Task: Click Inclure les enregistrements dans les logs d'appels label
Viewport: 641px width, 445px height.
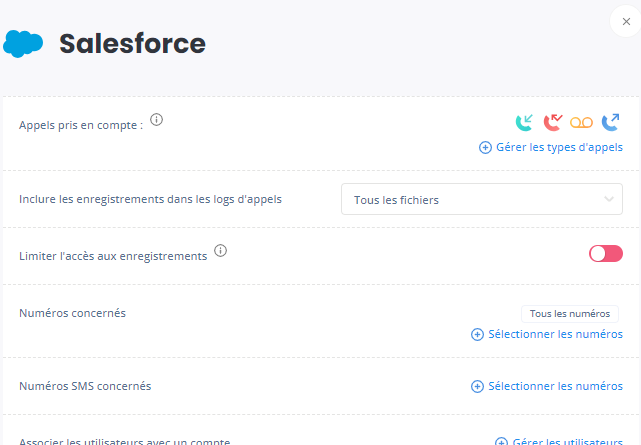Action: (150, 199)
